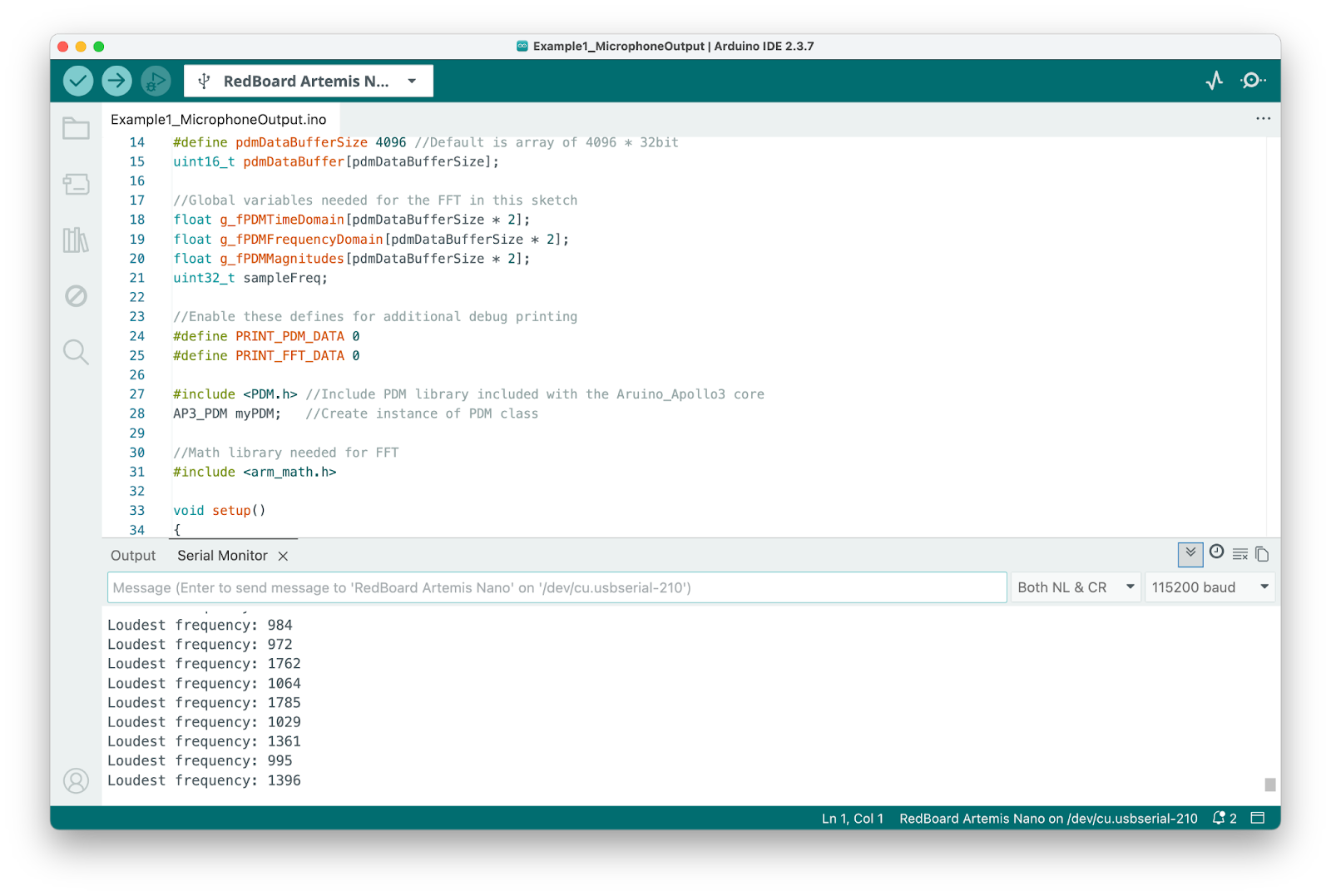Open the 115200 baud rate dropdown
Image resolution: width=1331 pixels, height=896 pixels.
click(x=1210, y=587)
